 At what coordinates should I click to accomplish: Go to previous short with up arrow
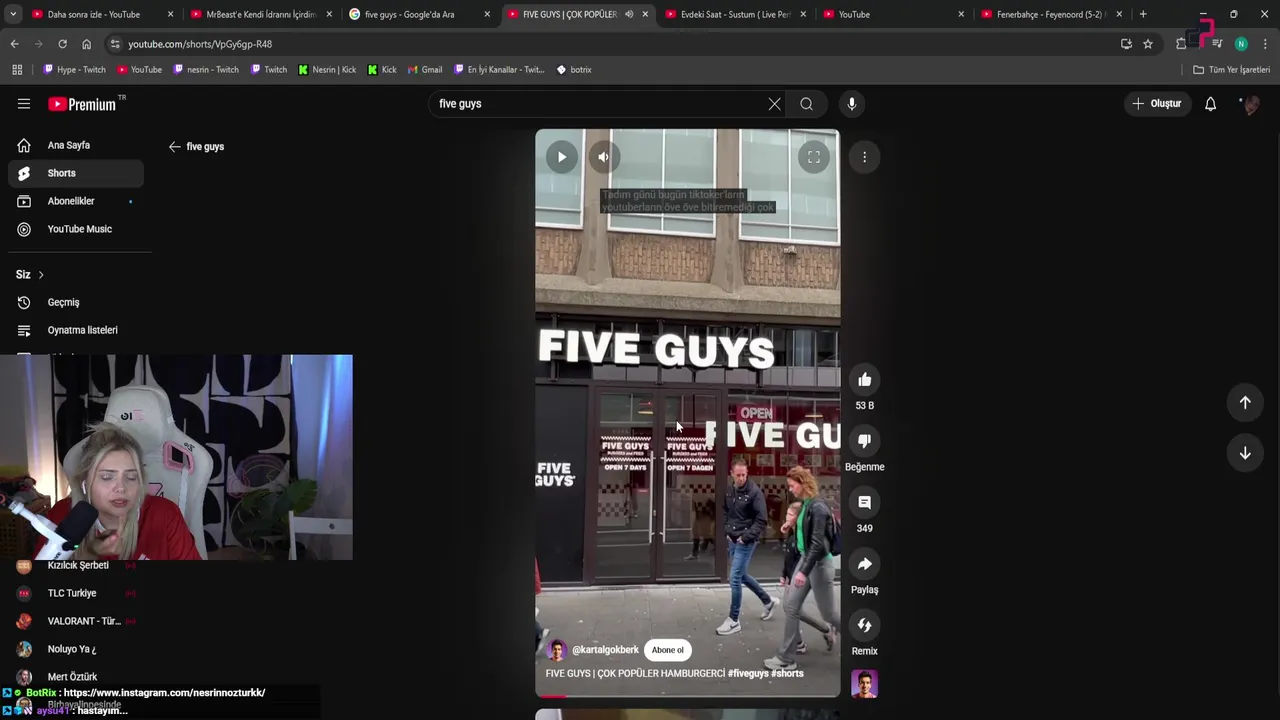coord(1245,402)
